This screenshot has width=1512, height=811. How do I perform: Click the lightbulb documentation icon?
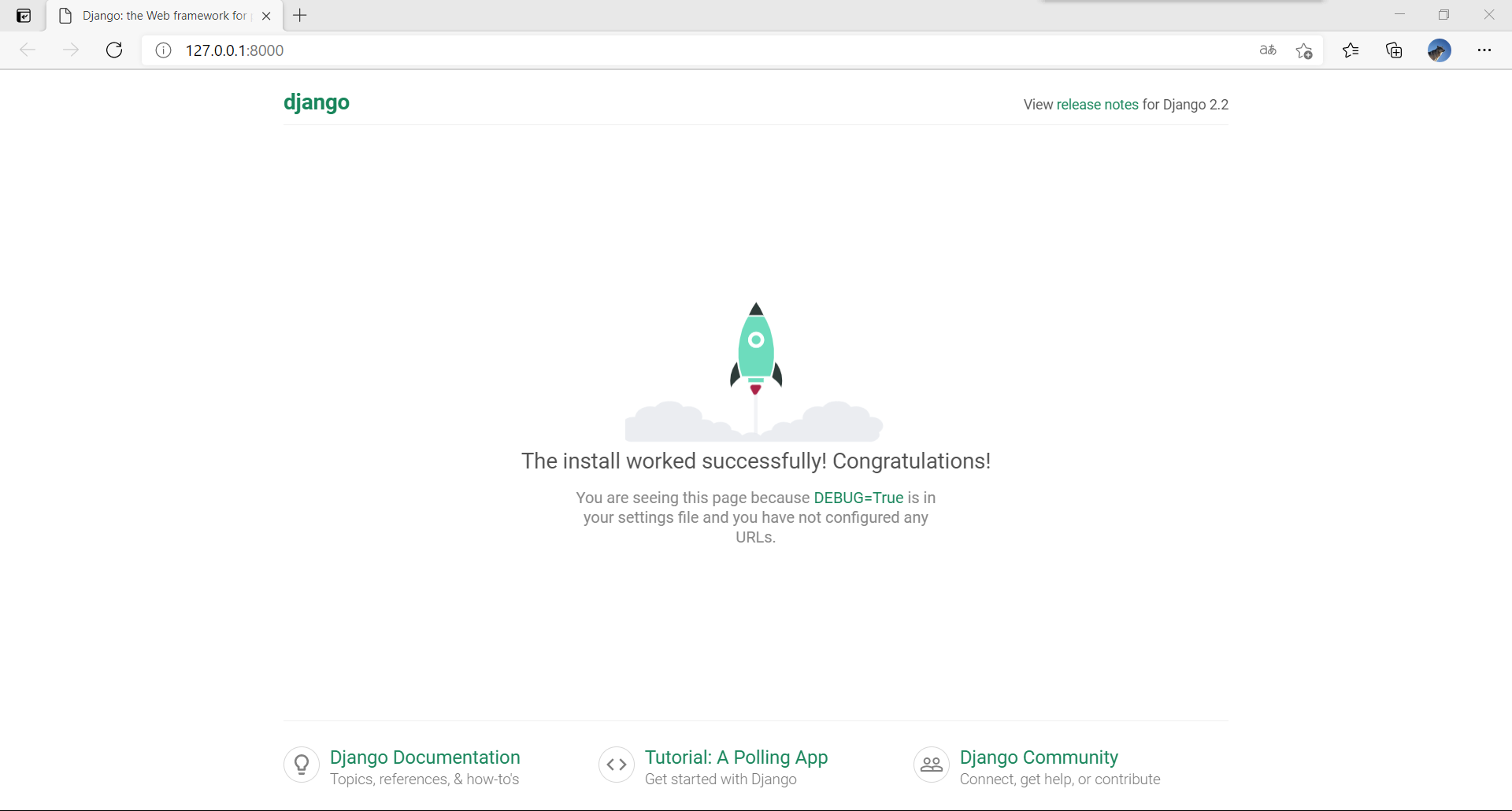pyautogui.click(x=302, y=765)
